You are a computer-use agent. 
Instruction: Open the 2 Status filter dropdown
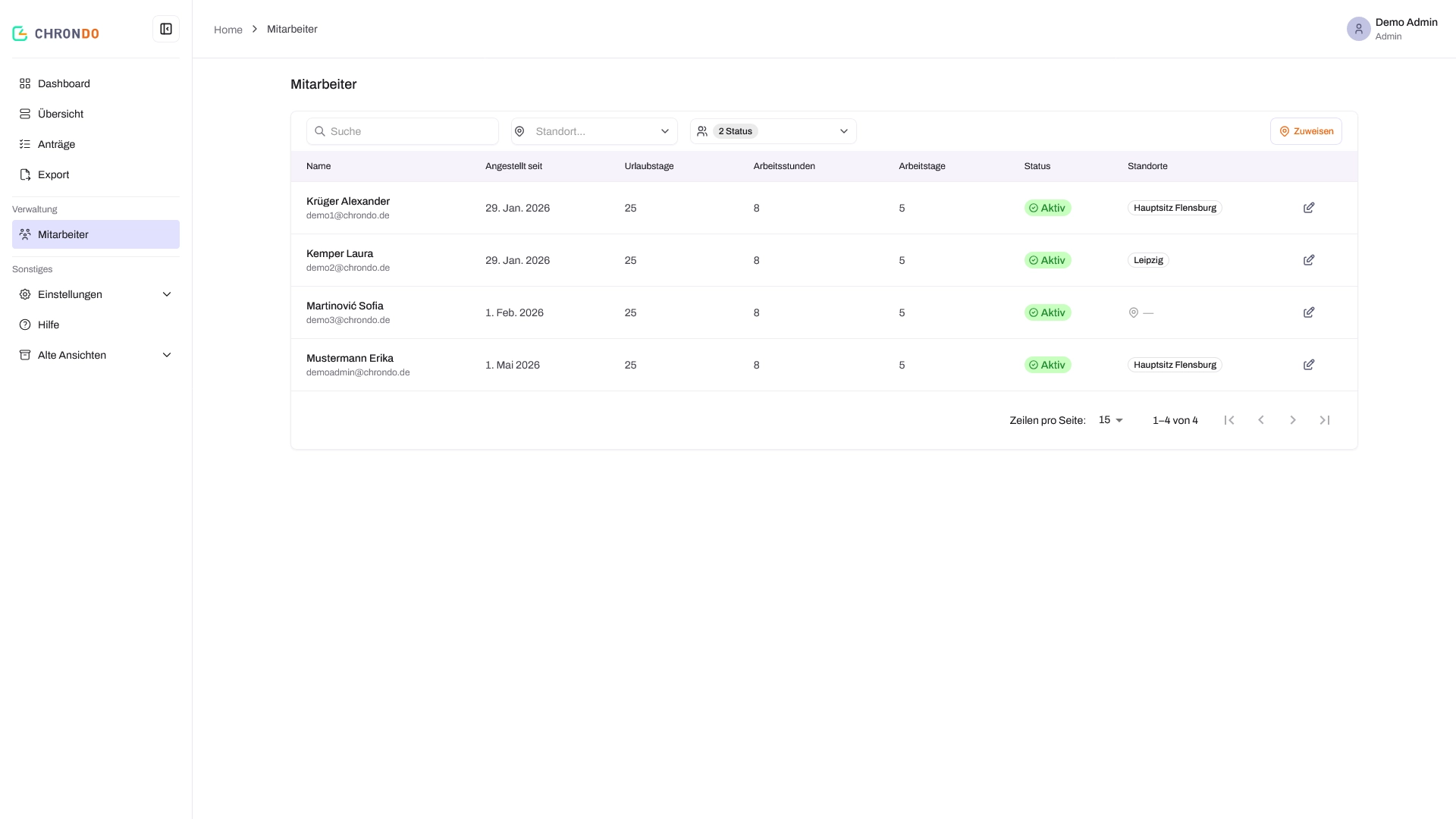pyautogui.click(x=773, y=131)
